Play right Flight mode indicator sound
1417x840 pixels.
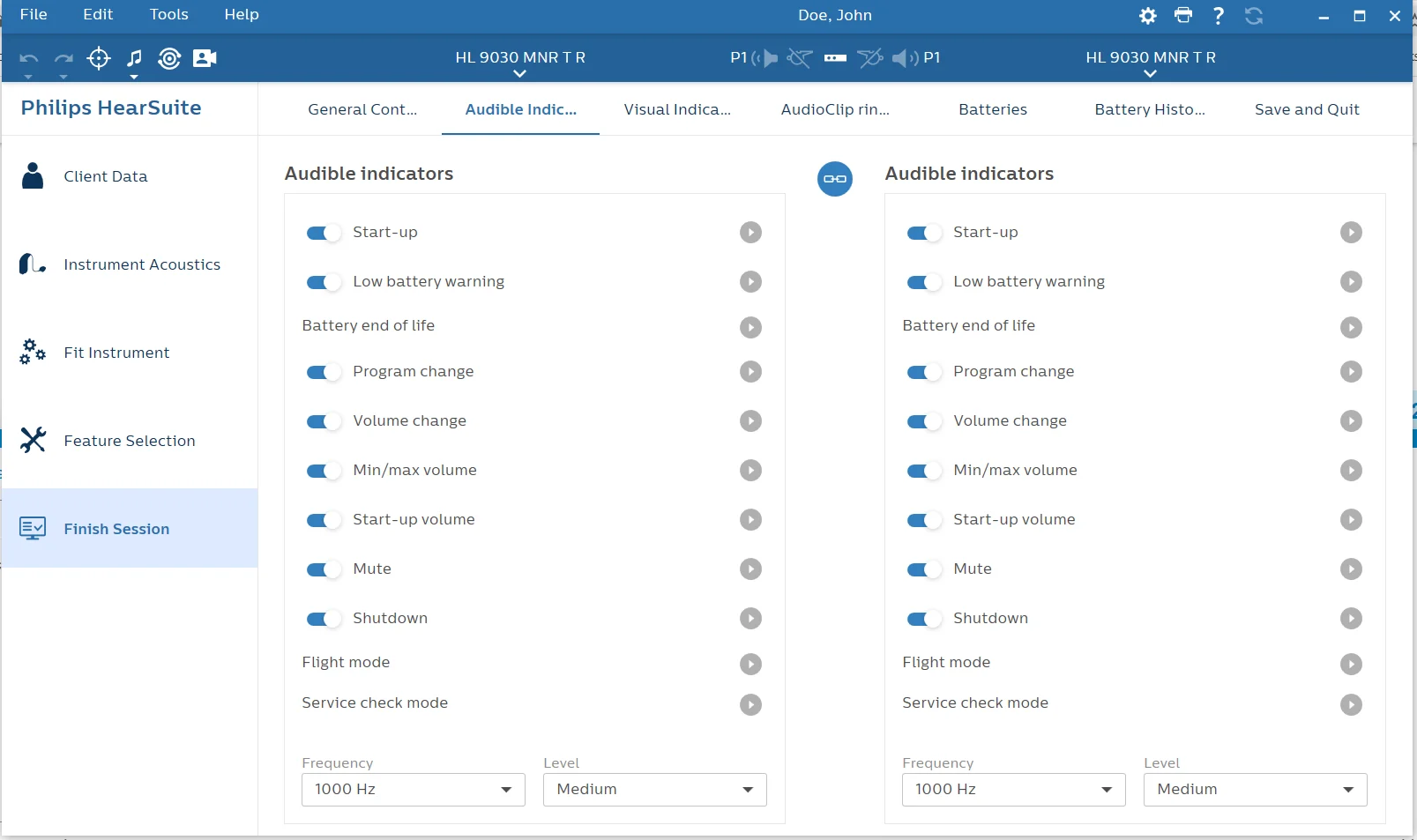[1351, 664]
